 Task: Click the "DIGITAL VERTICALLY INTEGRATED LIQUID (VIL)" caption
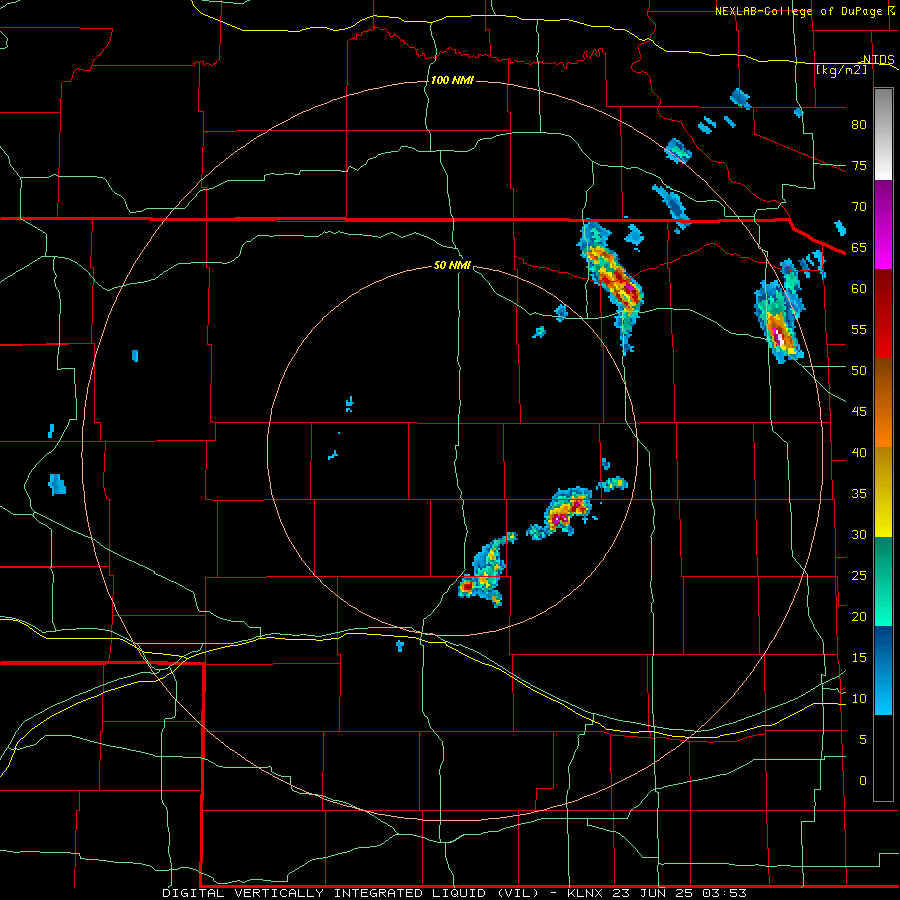coord(352,893)
